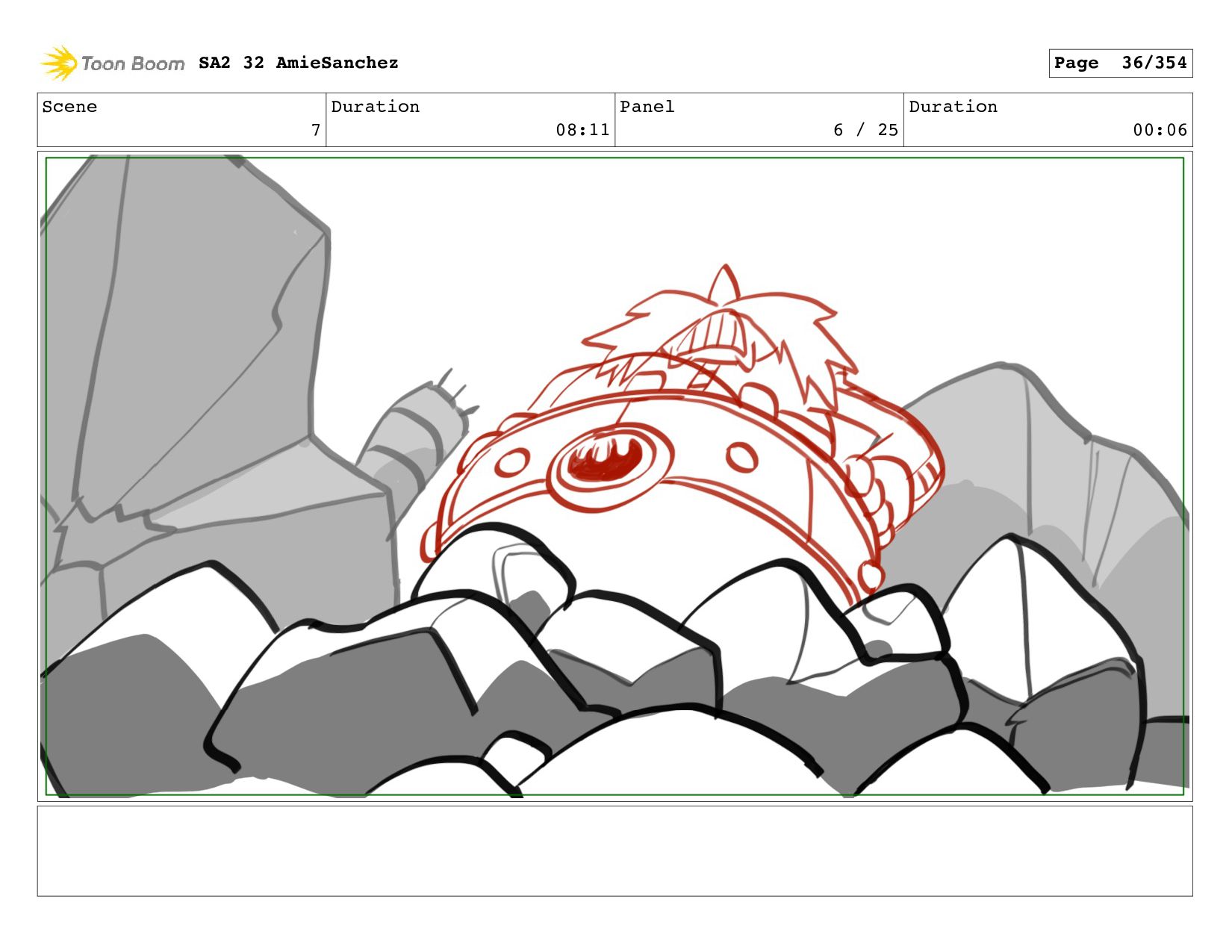Screen dimensions: 1232x952
Task: Click the empty notes field below the panel
Action: 615,850
